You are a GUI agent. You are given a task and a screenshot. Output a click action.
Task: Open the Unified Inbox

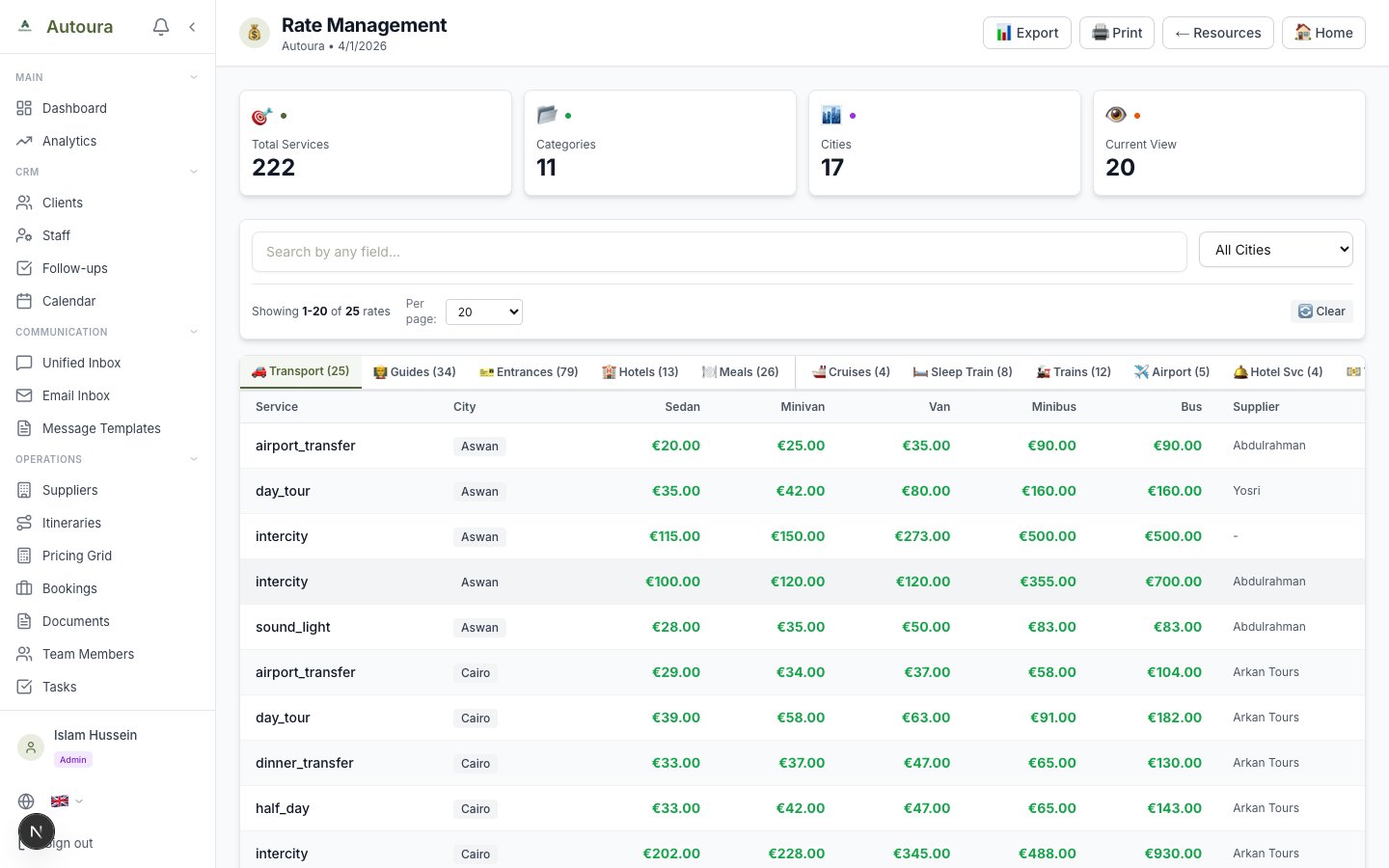coord(107,363)
